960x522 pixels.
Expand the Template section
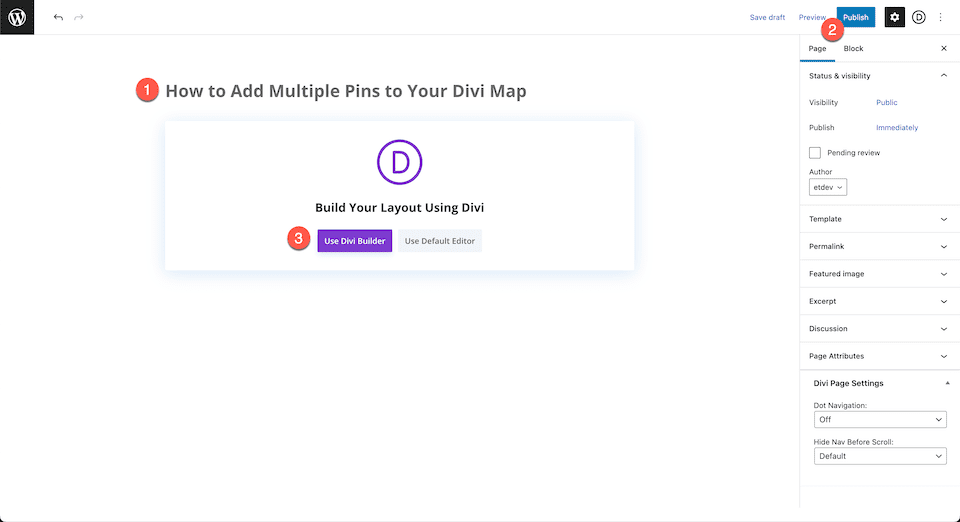coord(879,219)
